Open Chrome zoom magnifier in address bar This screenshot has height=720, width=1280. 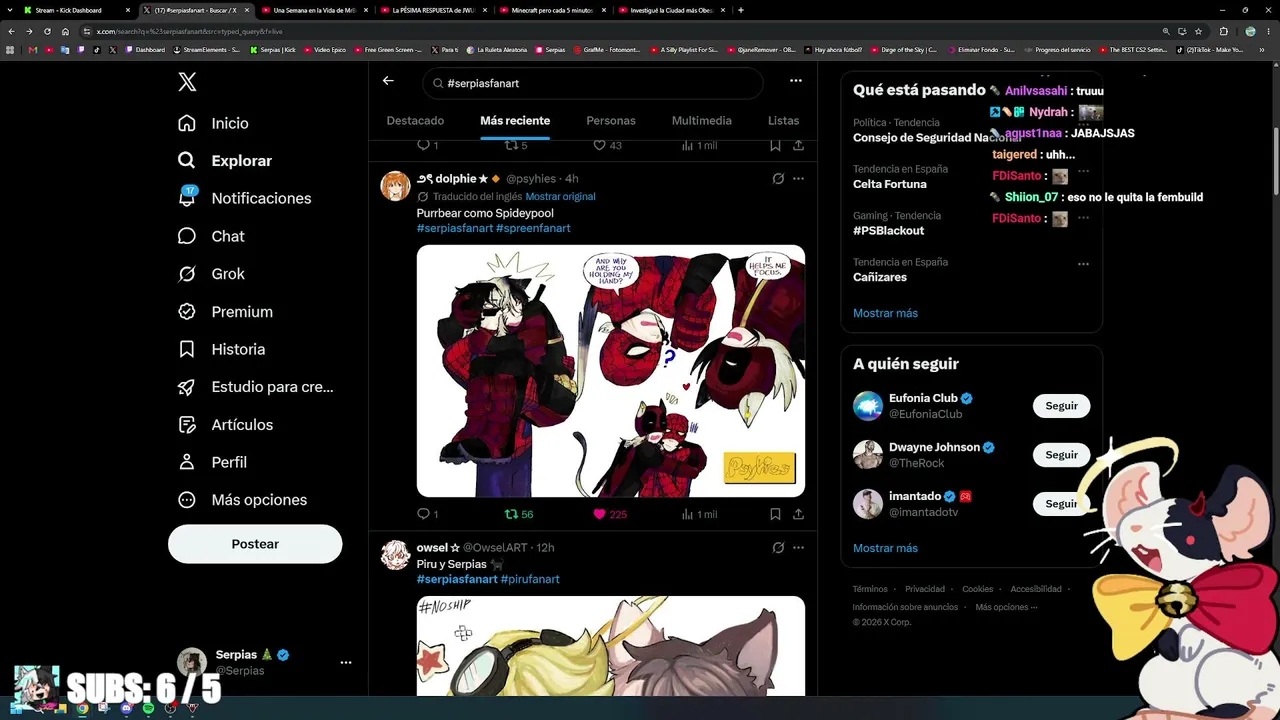click(x=1166, y=31)
